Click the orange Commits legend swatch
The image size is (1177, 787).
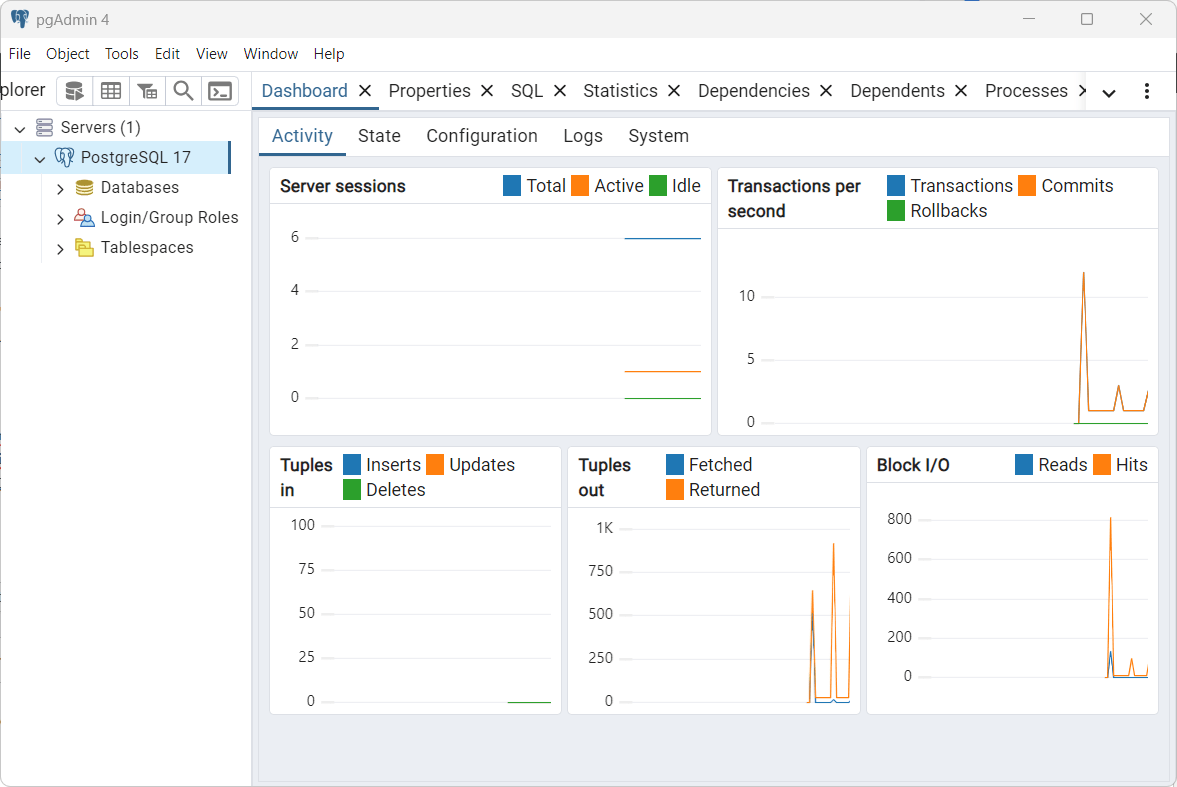pos(1027,185)
